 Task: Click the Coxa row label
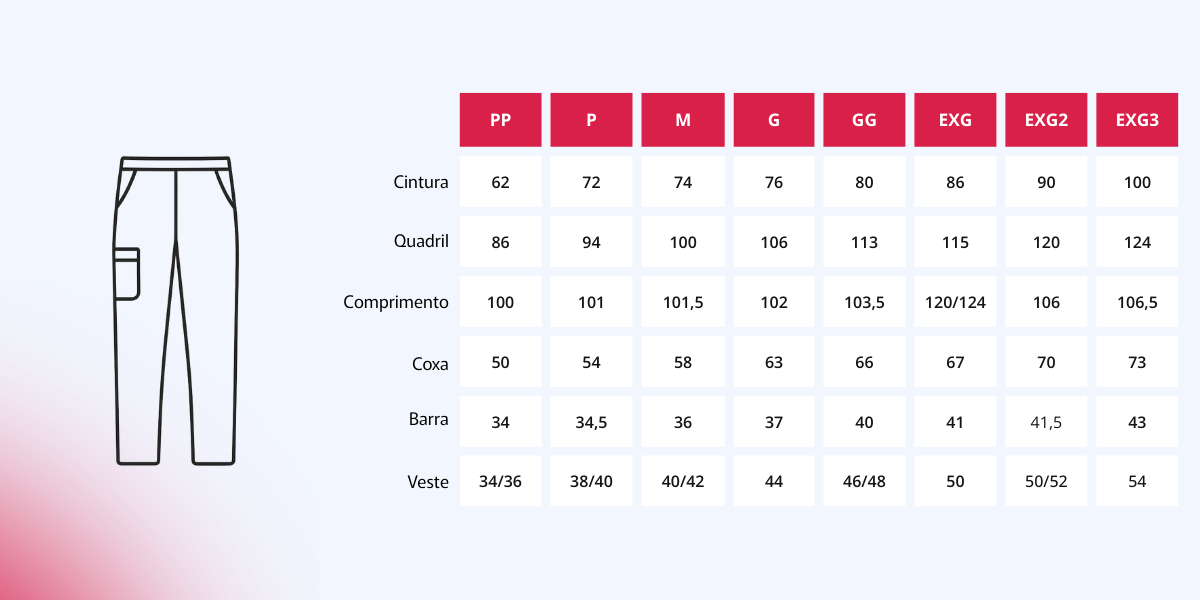tap(430, 363)
